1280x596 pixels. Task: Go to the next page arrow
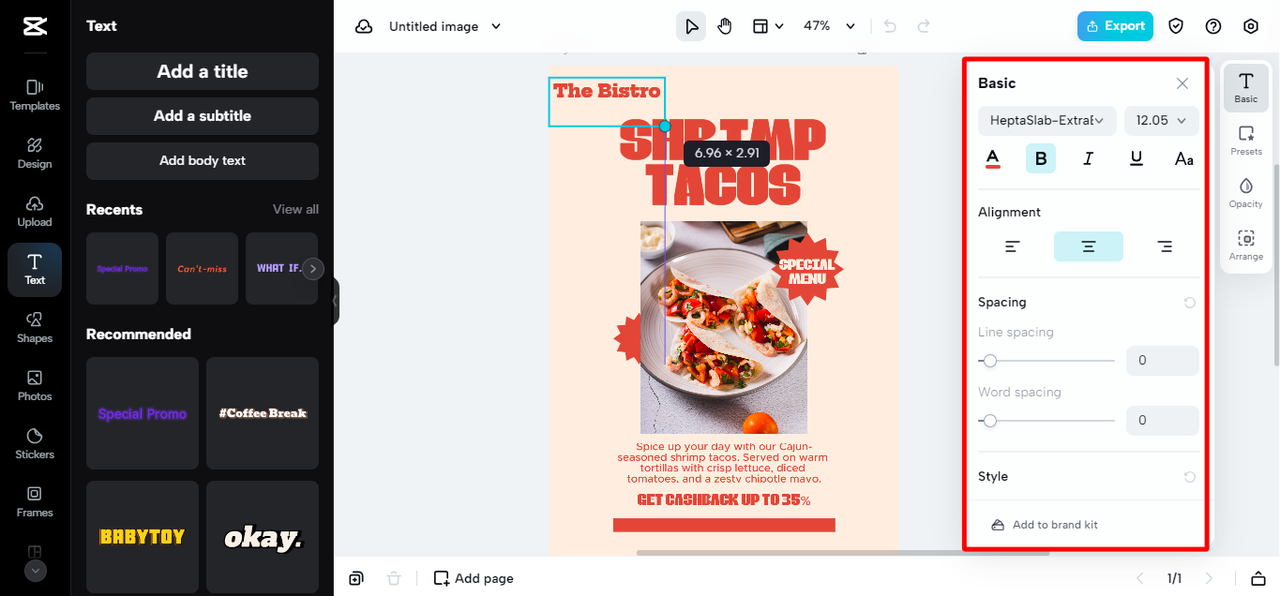[x=1209, y=578]
